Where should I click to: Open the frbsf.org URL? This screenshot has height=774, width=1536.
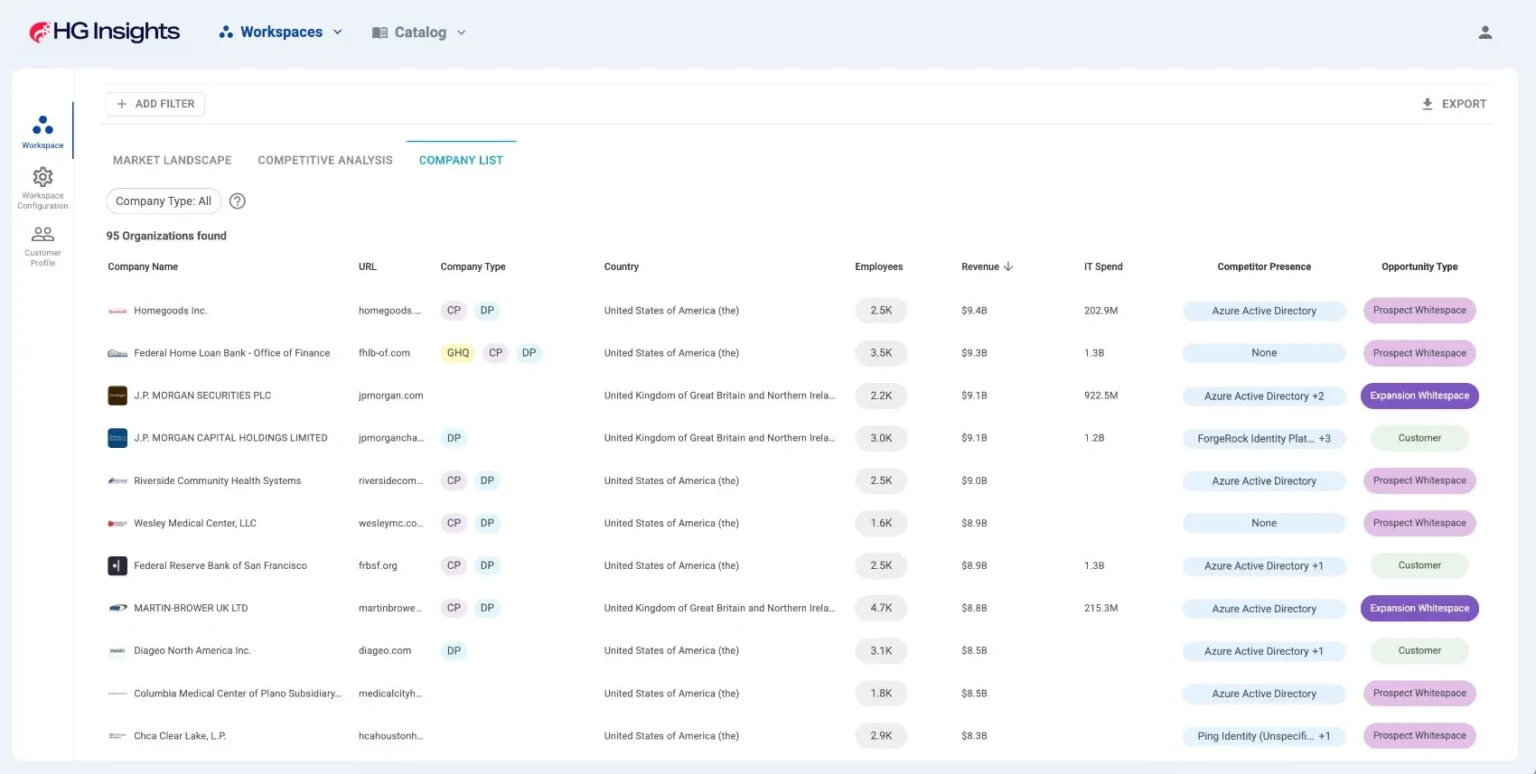tap(378, 566)
